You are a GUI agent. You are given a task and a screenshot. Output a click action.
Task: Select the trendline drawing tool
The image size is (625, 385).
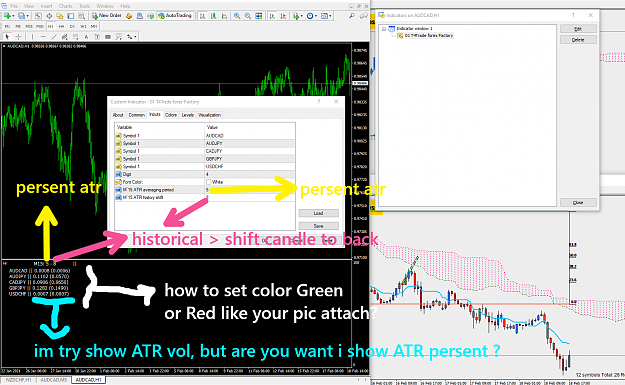click(54, 37)
